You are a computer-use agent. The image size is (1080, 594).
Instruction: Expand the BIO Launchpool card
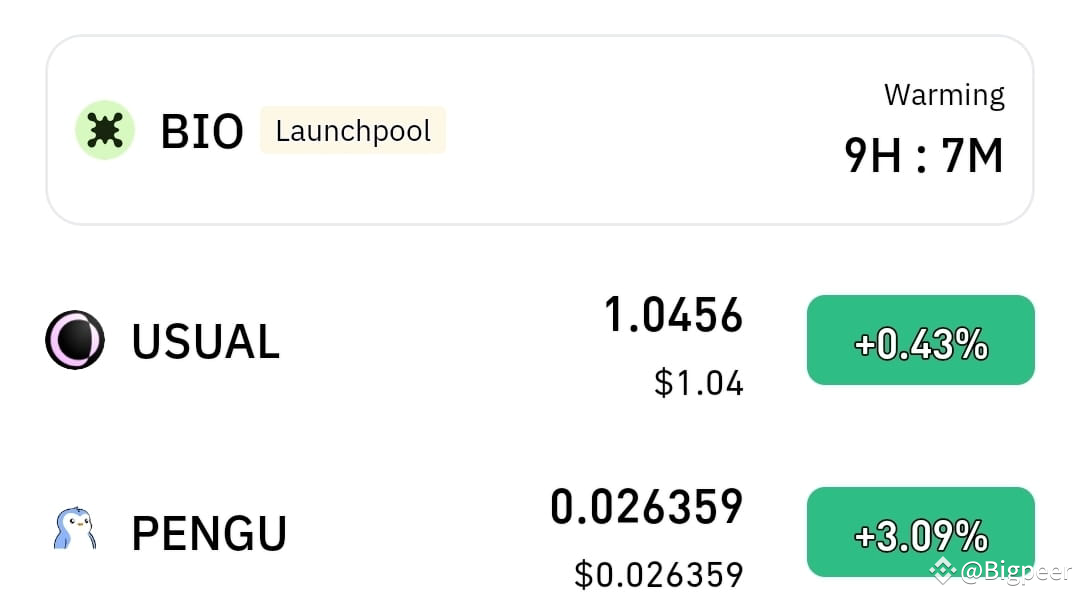pyautogui.click(x=540, y=130)
